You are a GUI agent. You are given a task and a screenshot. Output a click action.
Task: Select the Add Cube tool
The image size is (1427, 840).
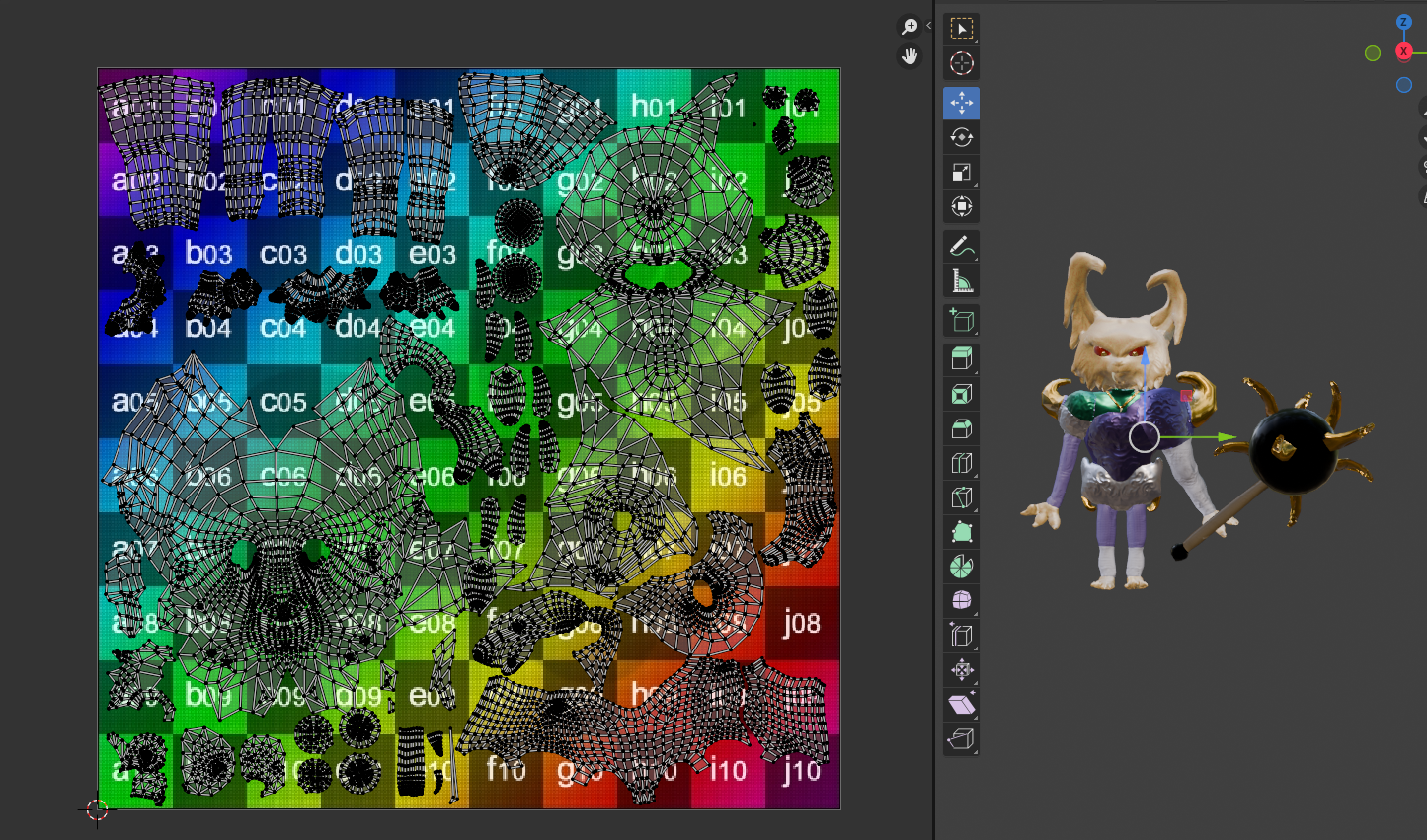click(x=961, y=320)
